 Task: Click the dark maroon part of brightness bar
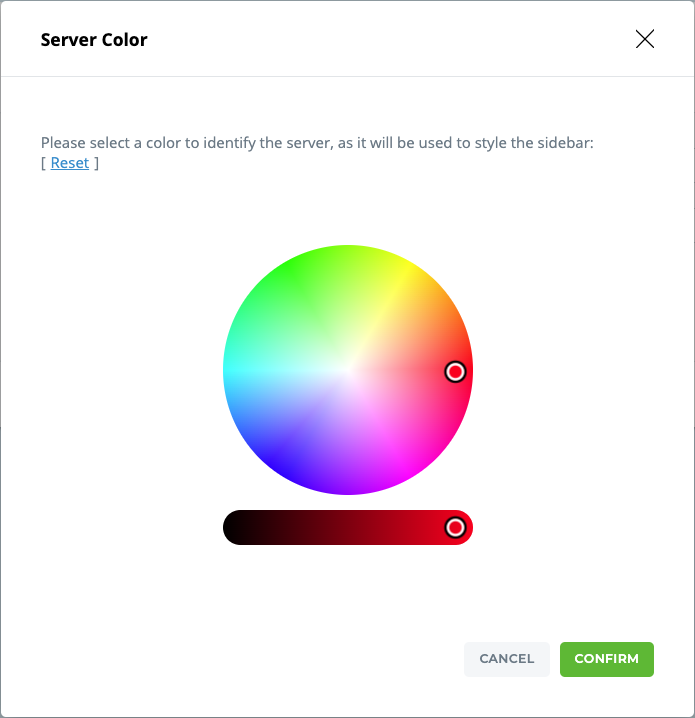click(x=300, y=527)
